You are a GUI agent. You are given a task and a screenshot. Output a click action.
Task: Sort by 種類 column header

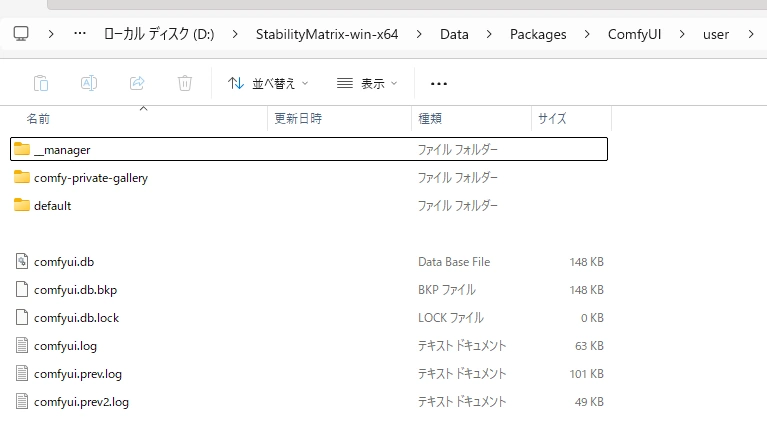click(430, 118)
